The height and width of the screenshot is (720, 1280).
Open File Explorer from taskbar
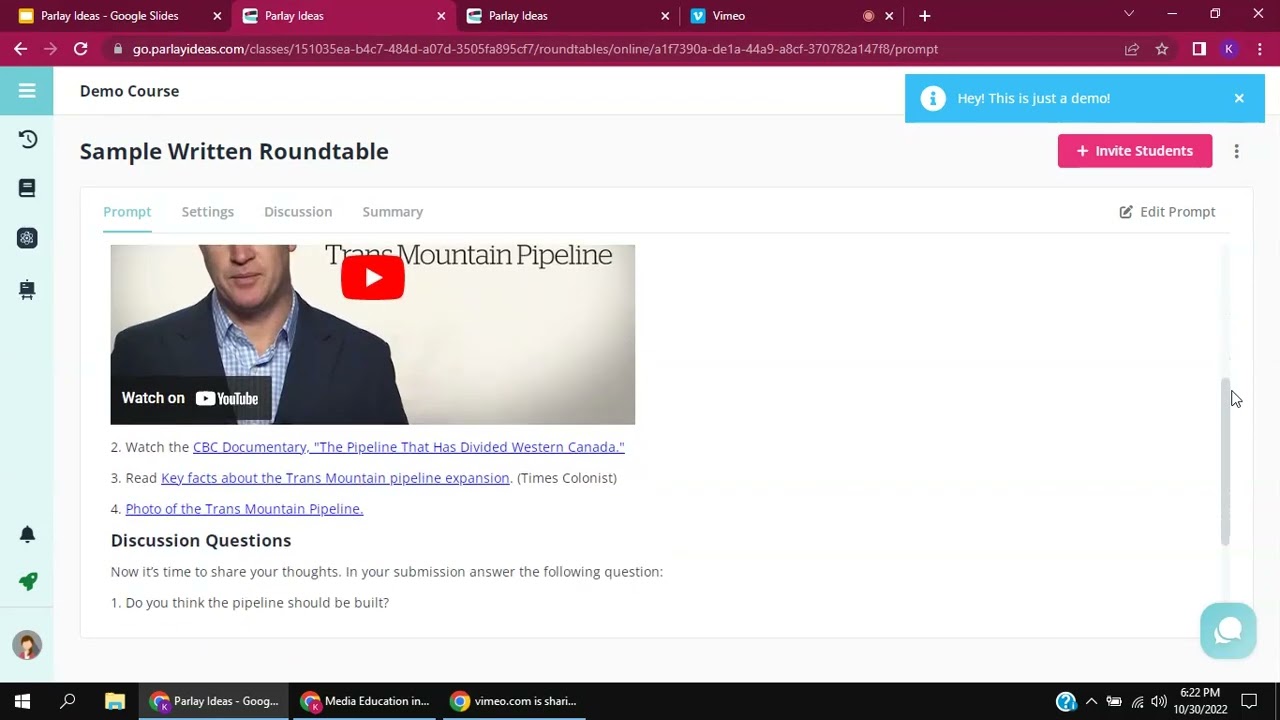pos(115,701)
